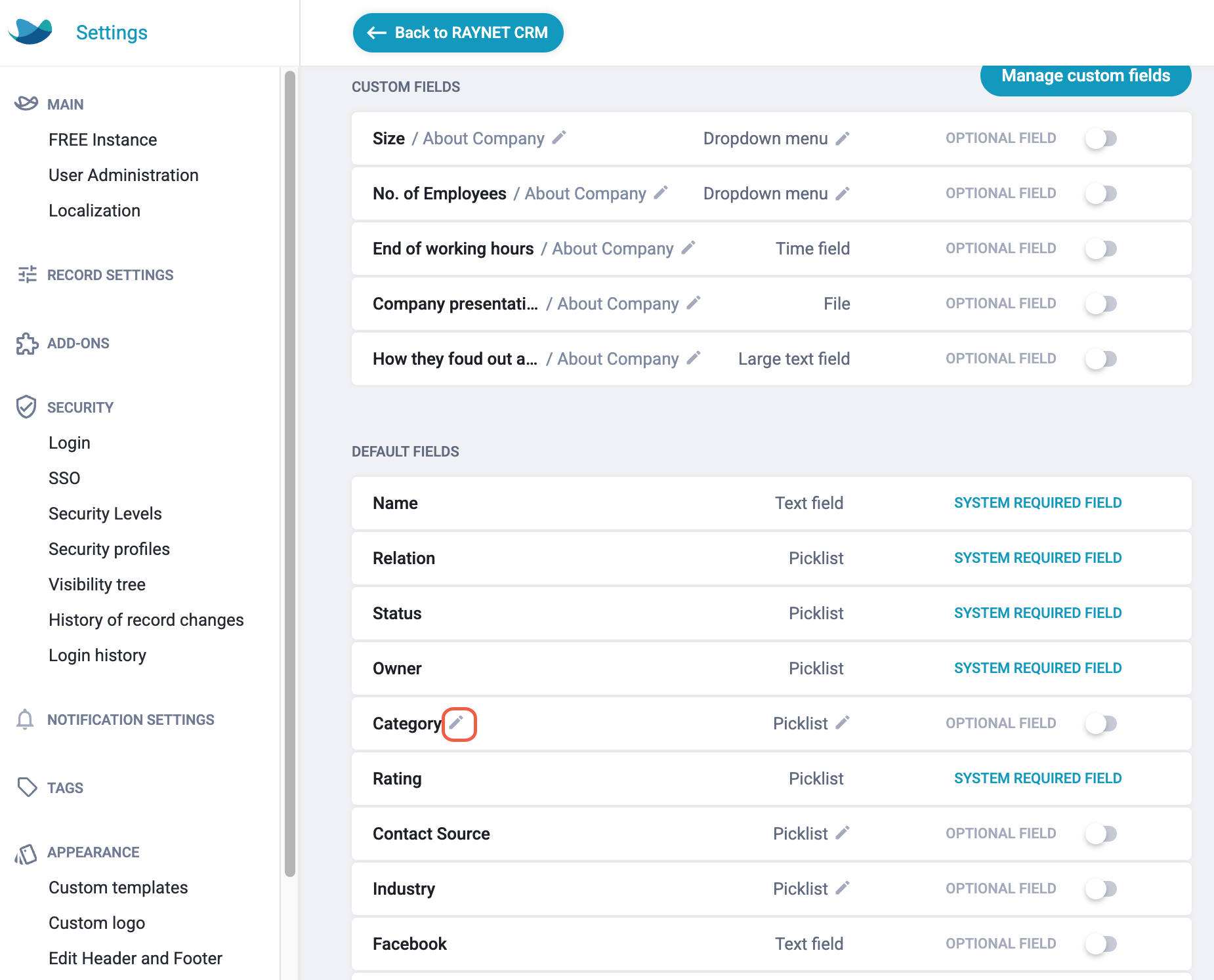Expand the Add-ons sidebar section
This screenshot has width=1214, height=980.
78,343
